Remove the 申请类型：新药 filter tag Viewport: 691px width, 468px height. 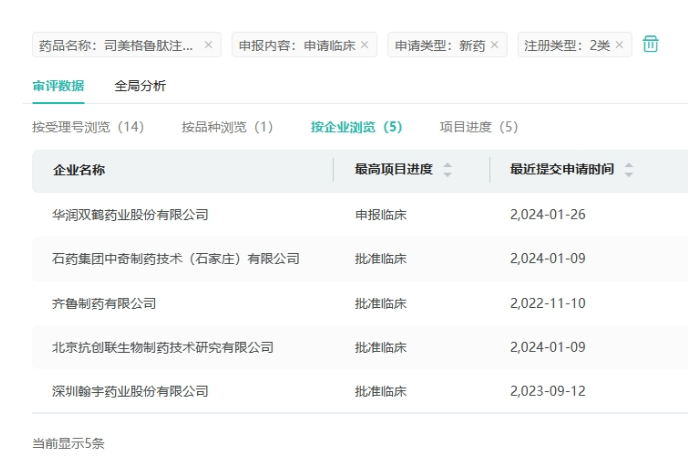point(494,45)
